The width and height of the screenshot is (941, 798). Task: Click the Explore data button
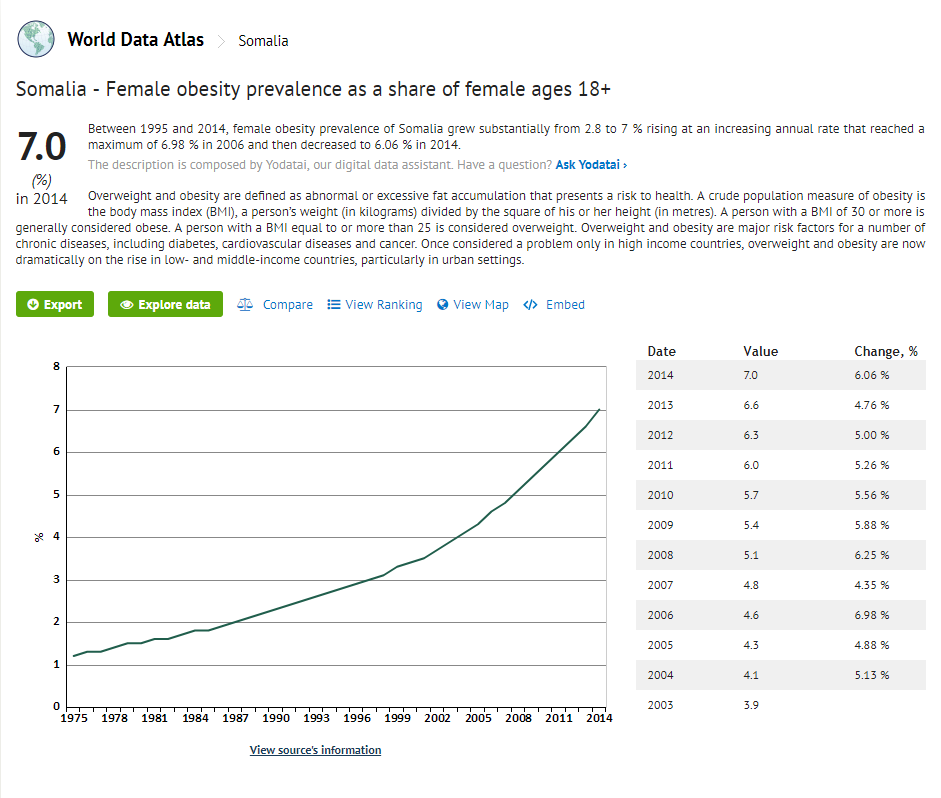tap(165, 304)
